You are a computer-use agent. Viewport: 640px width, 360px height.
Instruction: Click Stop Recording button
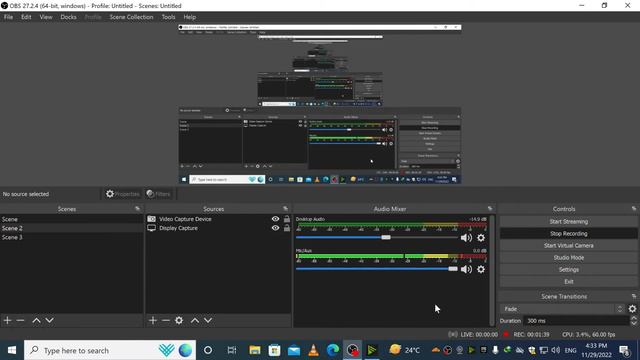pyautogui.click(x=569, y=233)
